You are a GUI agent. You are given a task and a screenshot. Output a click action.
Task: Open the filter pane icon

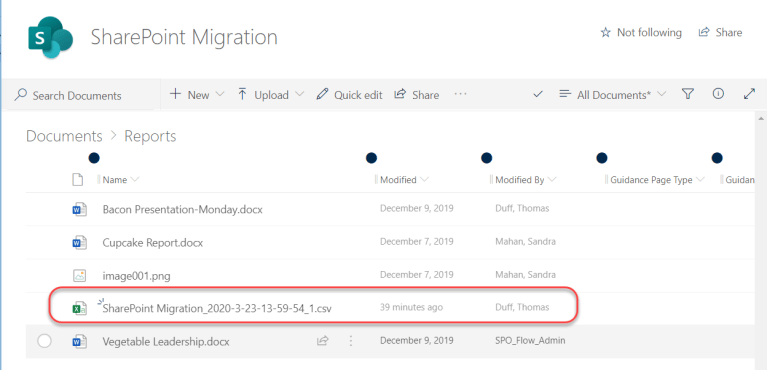(688, 94)
